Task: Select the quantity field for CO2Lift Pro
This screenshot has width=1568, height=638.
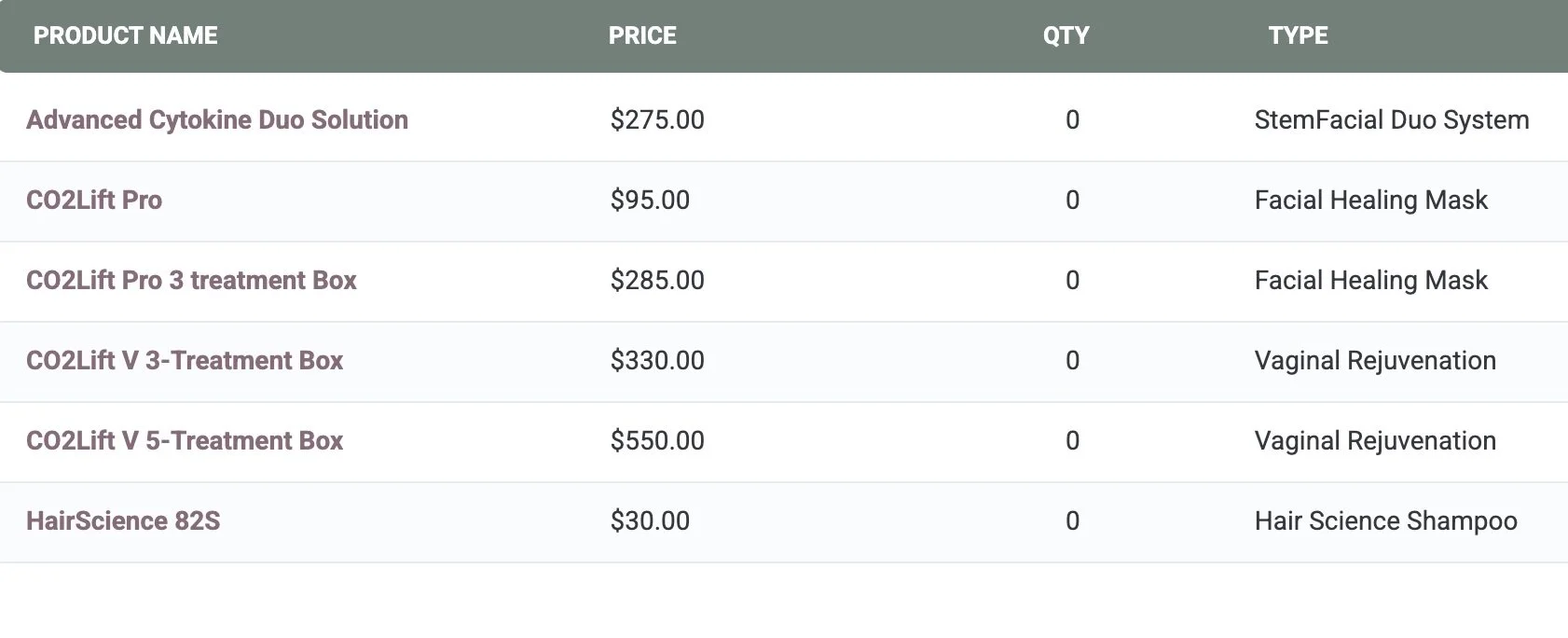Action: pyautogui.click(x=1072, y=200)
